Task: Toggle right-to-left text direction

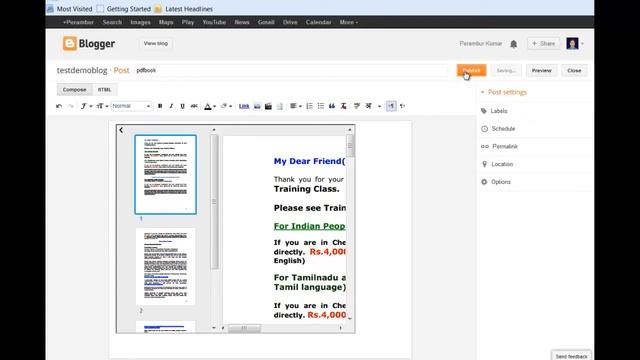Action: 402,106
